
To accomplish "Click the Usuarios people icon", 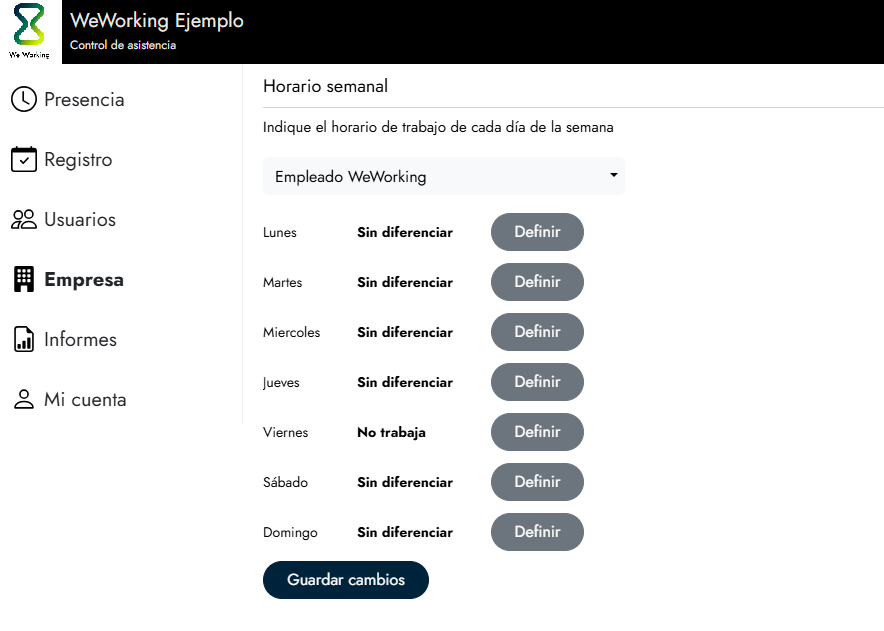I will [23, 220].
